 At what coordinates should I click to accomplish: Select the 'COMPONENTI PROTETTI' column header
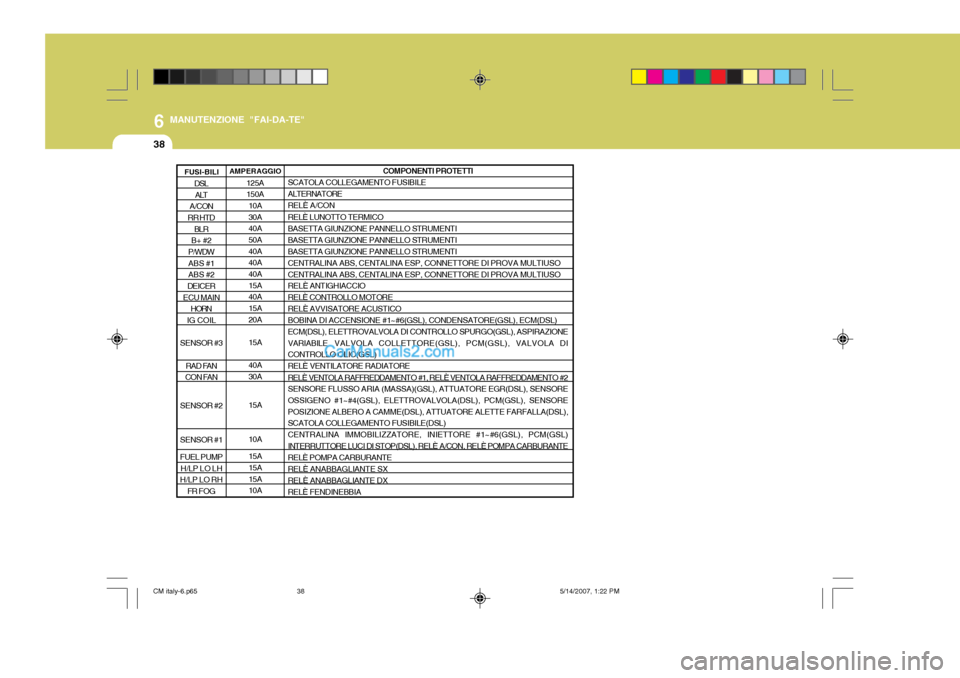[428, 171]
